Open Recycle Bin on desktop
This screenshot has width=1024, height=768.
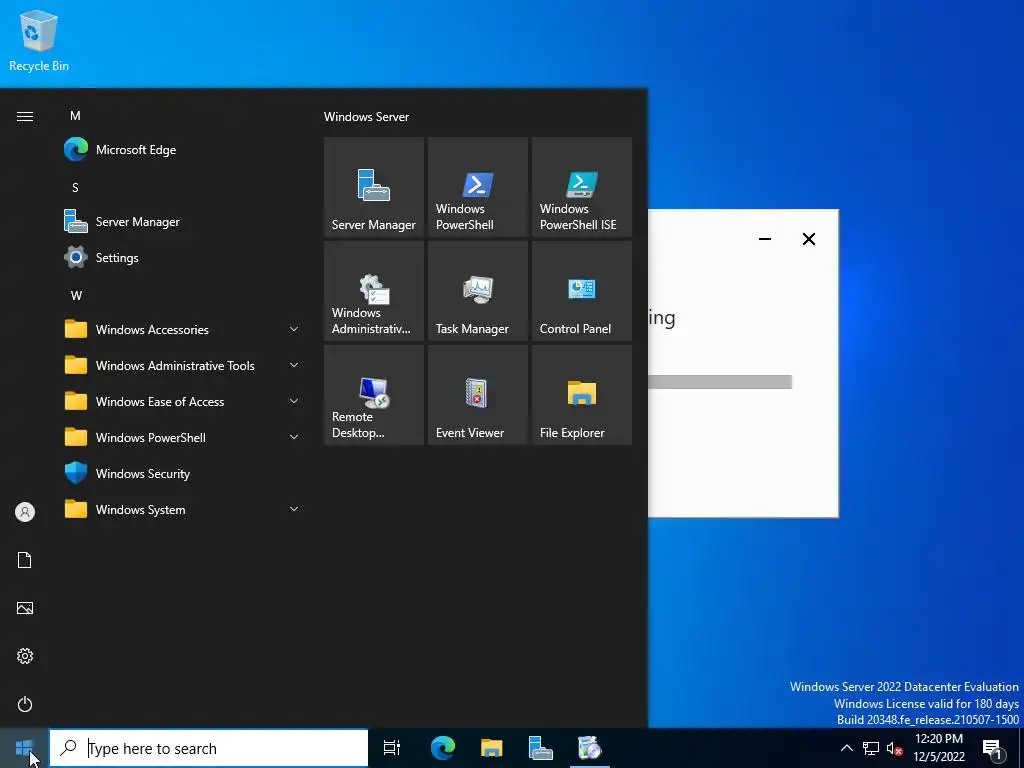click(39, 40)
